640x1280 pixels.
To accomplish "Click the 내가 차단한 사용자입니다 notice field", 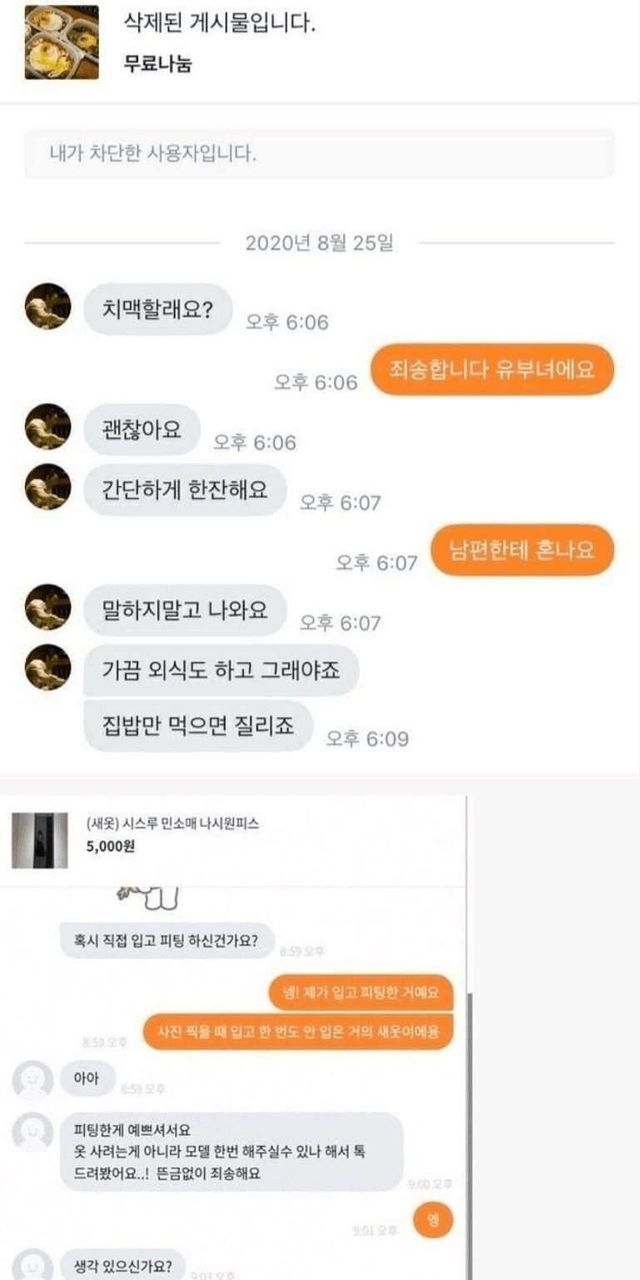I will pyautogui.click(x=319, y=154).
